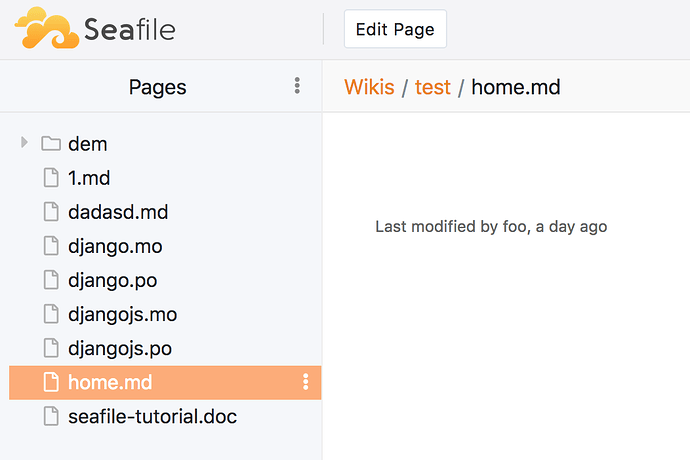Open django.po from the file list
This screenshot has height=460, width=690.
tap(112, 280)
